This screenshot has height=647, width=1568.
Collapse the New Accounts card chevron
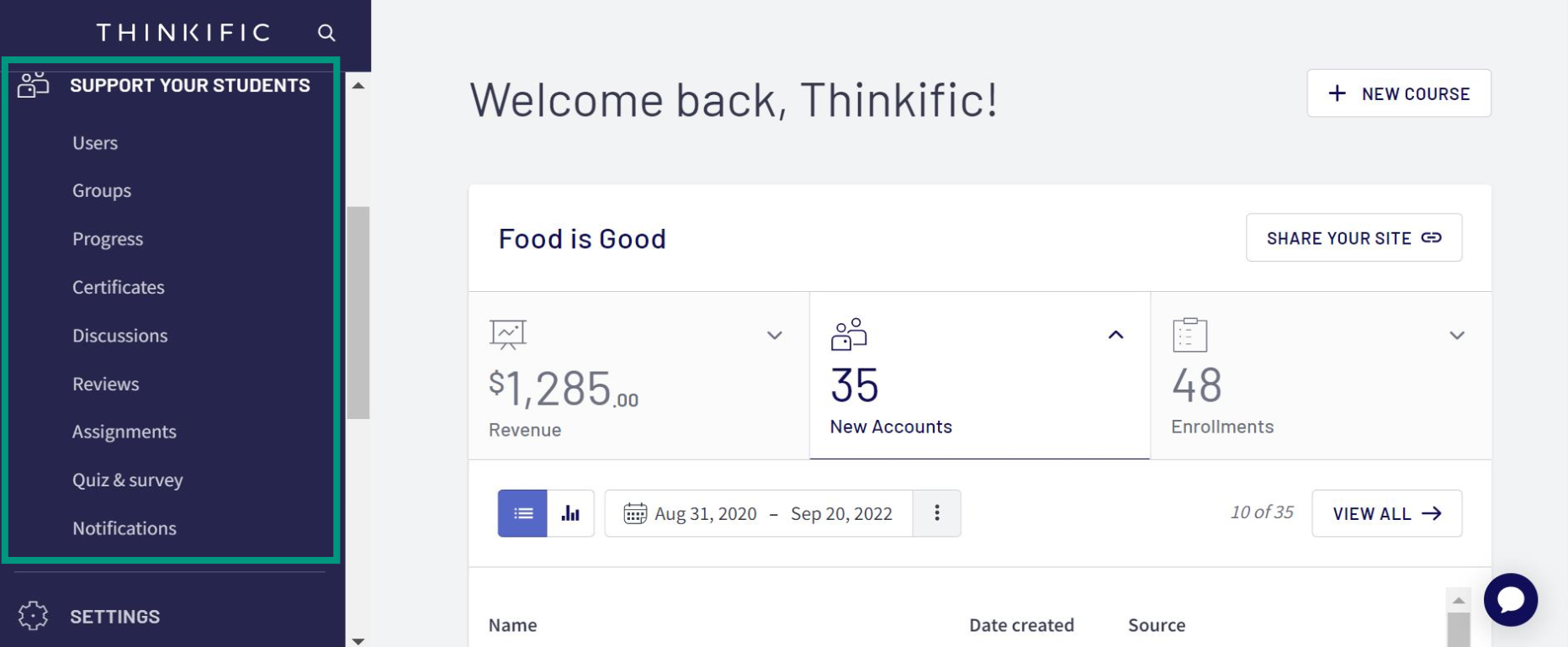(x=1115, y=335)
